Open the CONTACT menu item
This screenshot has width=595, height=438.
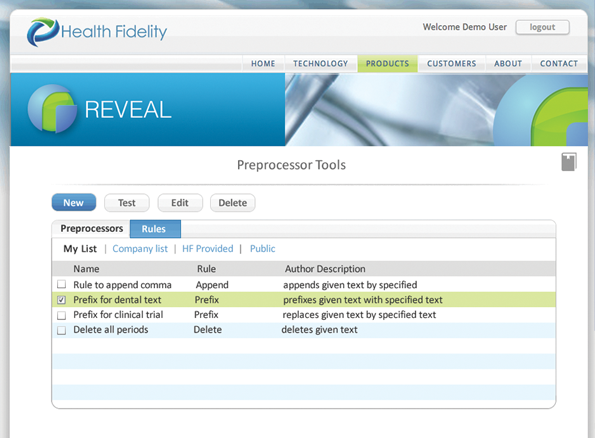click(x=559, y=63)
